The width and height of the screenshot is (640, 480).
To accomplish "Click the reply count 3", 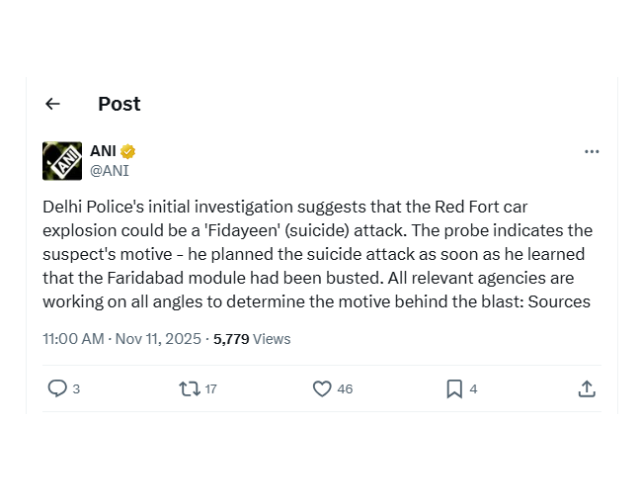I will (x=77, y=389).
